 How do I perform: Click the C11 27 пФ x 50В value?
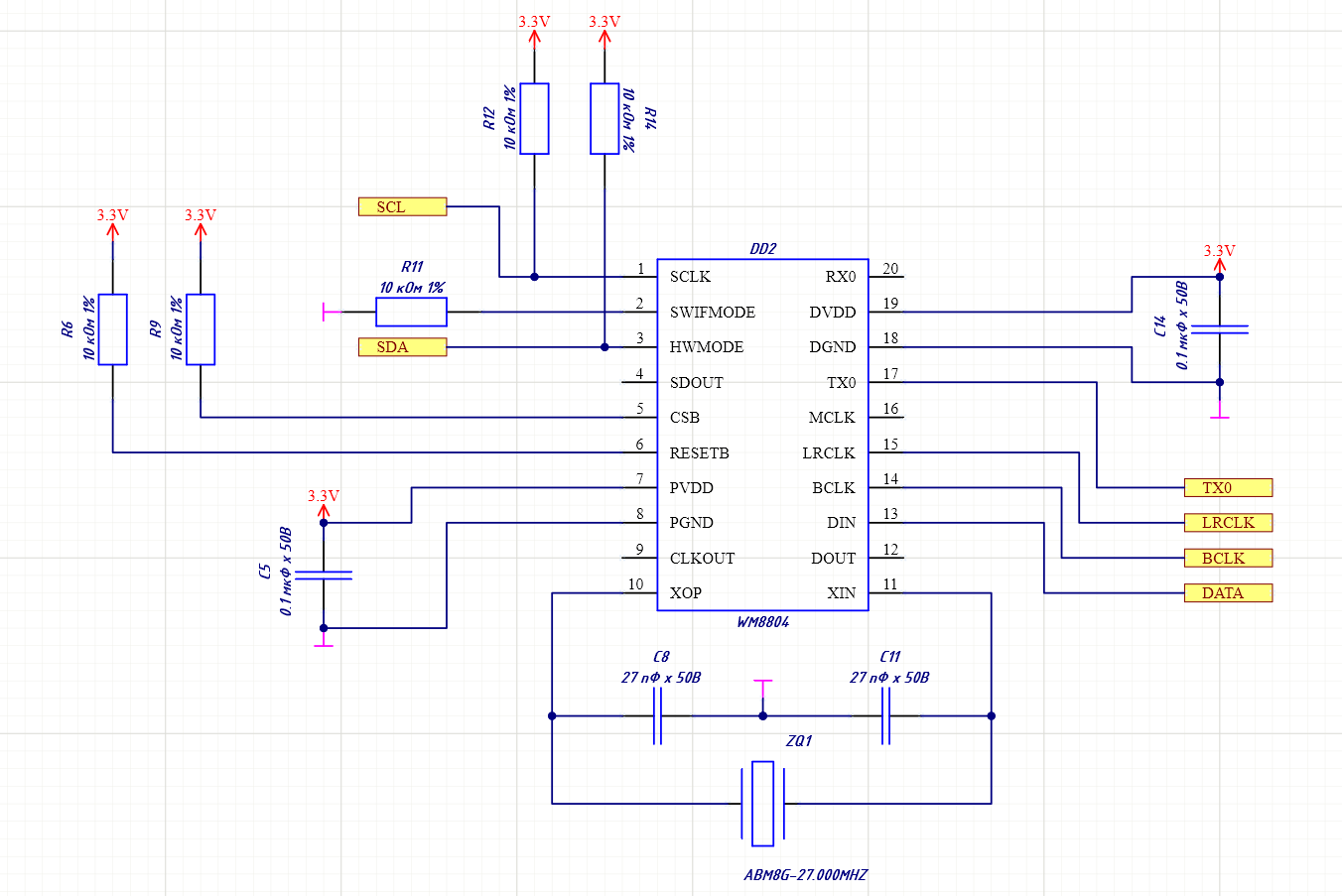pyautogui.click(x=889, y=678)
